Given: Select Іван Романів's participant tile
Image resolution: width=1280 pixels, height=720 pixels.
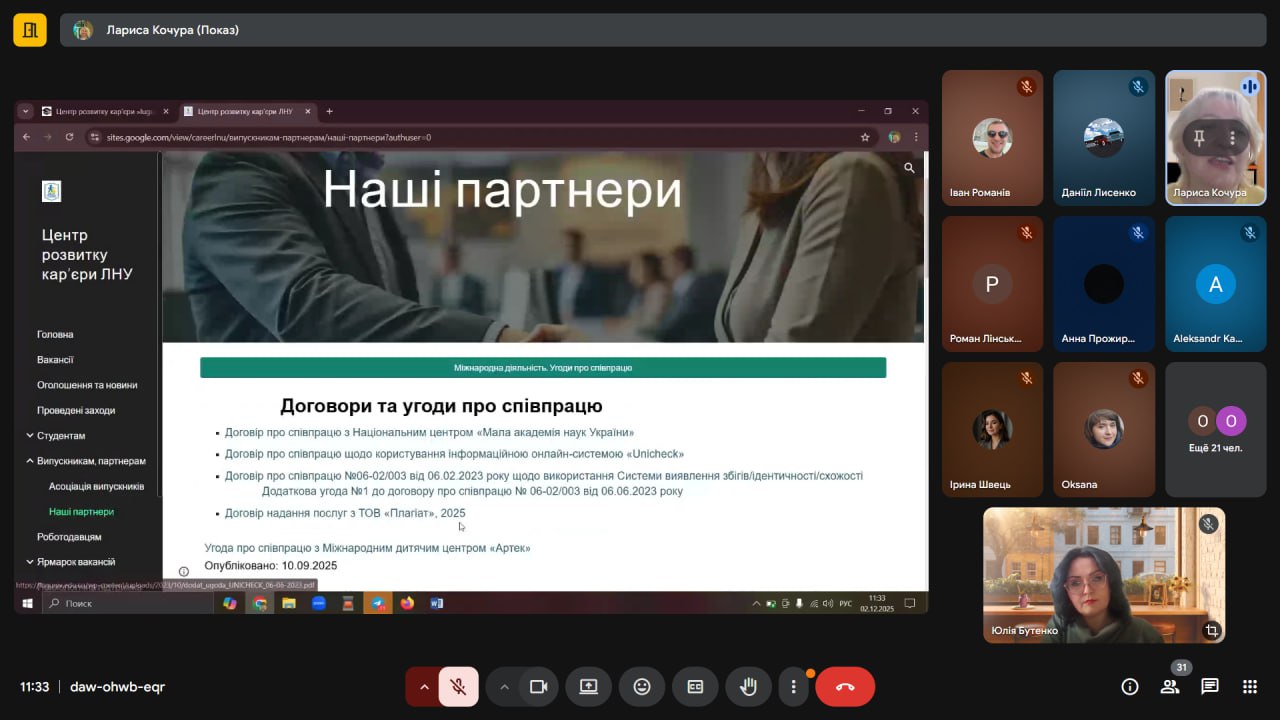Looking at the screenshot, I should tap(992, 138).
